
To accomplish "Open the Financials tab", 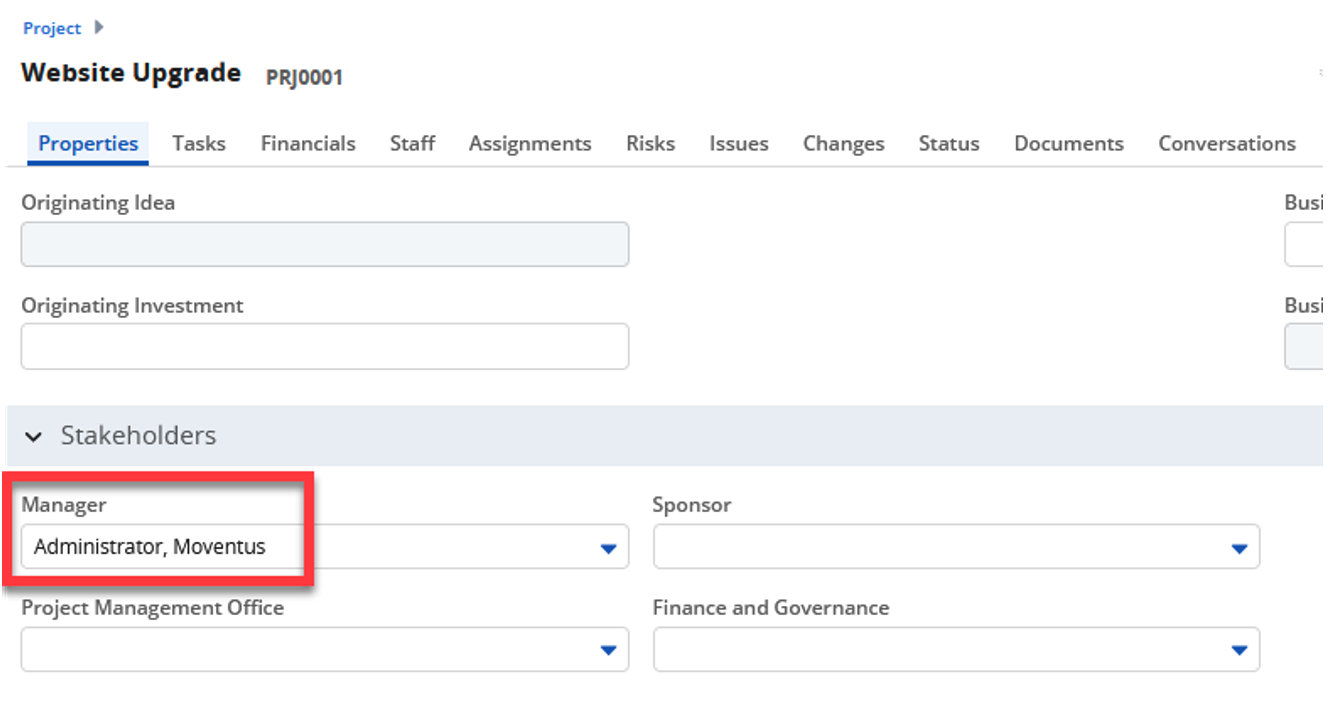I will coord(308,143).
